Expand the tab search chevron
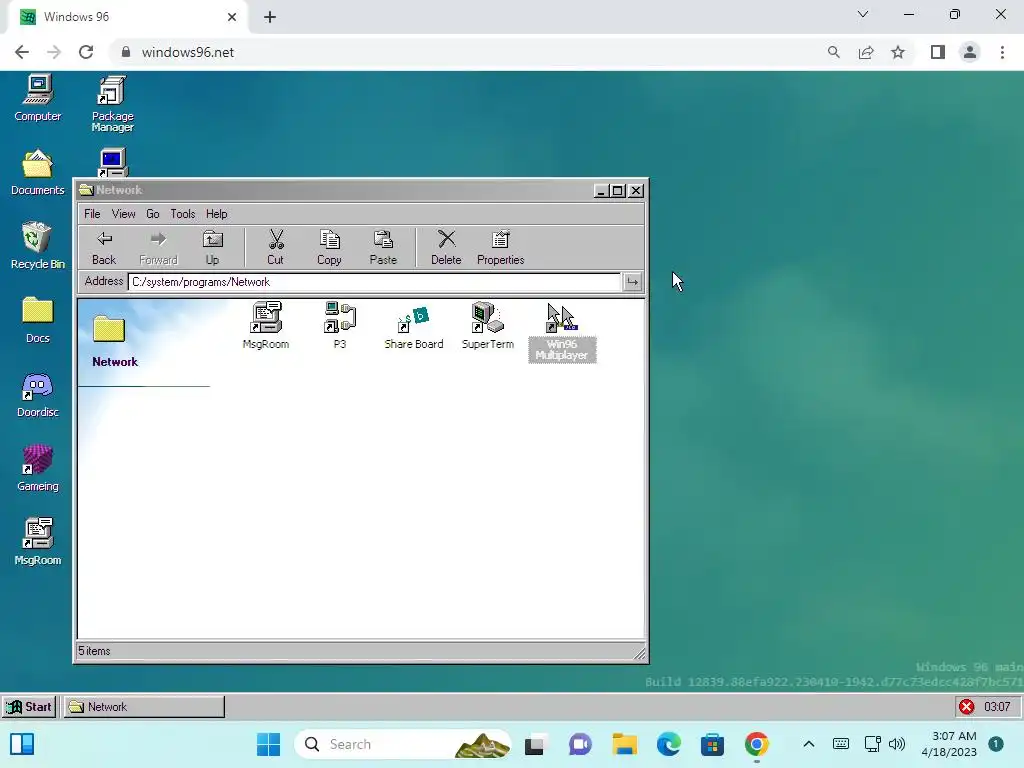The width and height of the screenshot is (1024, 768). coord(863,14)
